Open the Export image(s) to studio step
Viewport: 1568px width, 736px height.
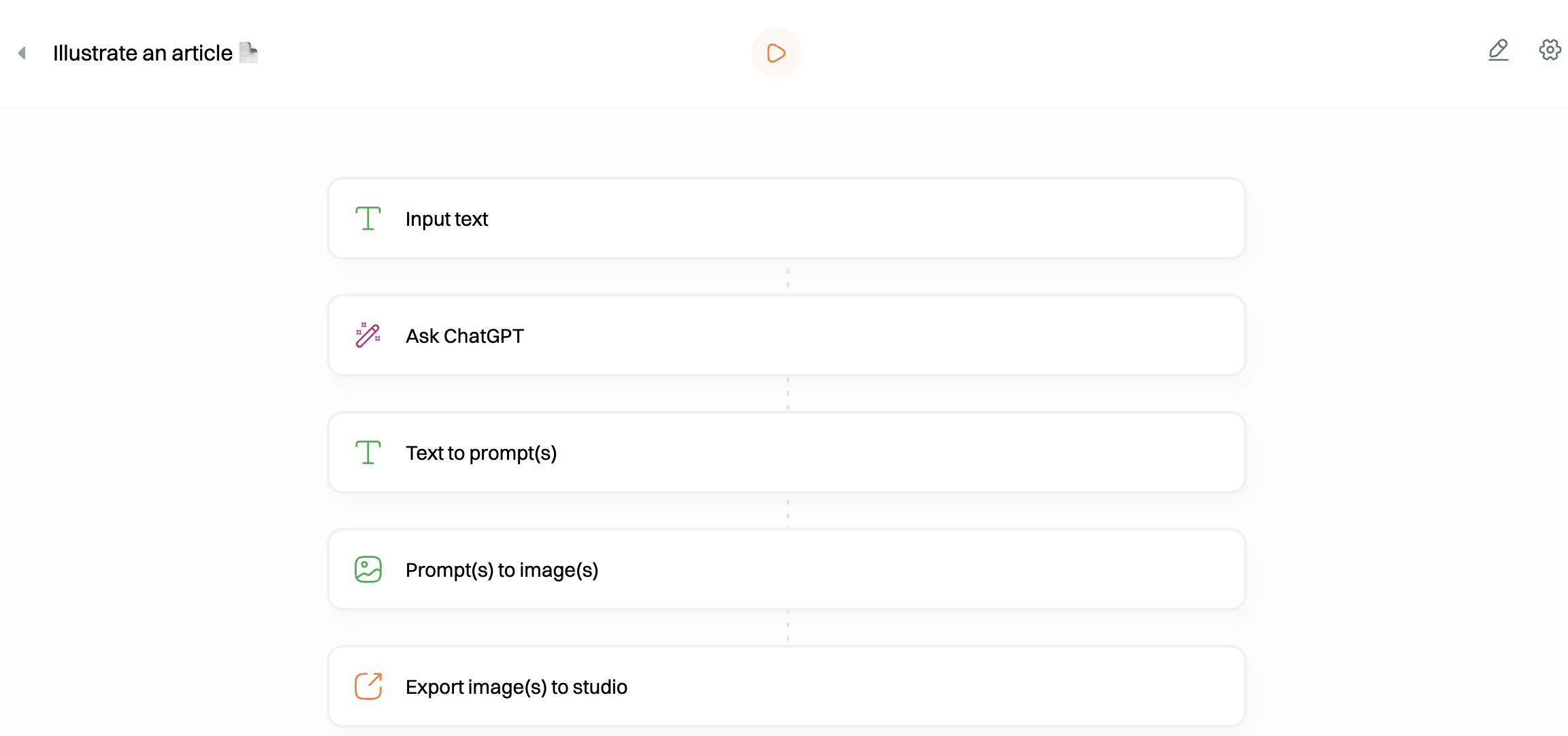(787, 686)
